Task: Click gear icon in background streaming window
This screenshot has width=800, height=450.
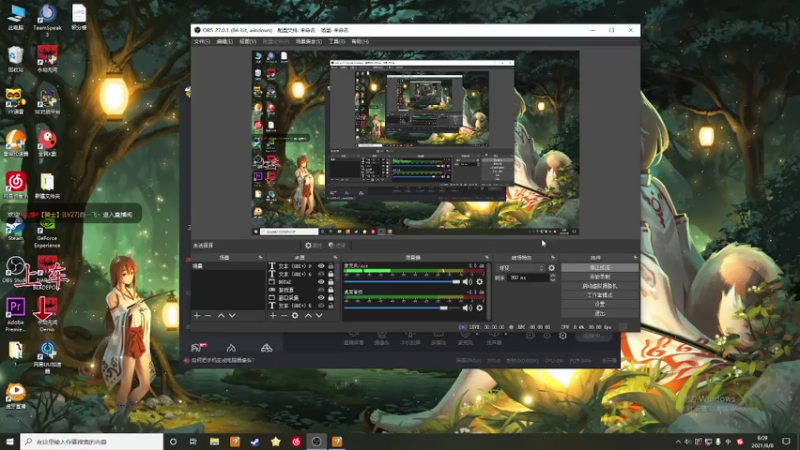Action: click(563, 336)
